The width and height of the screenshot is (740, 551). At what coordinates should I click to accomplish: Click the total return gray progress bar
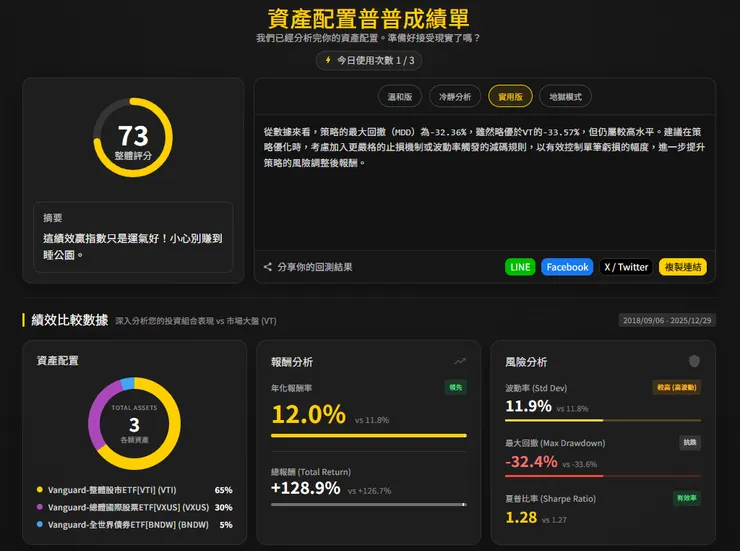369,504
